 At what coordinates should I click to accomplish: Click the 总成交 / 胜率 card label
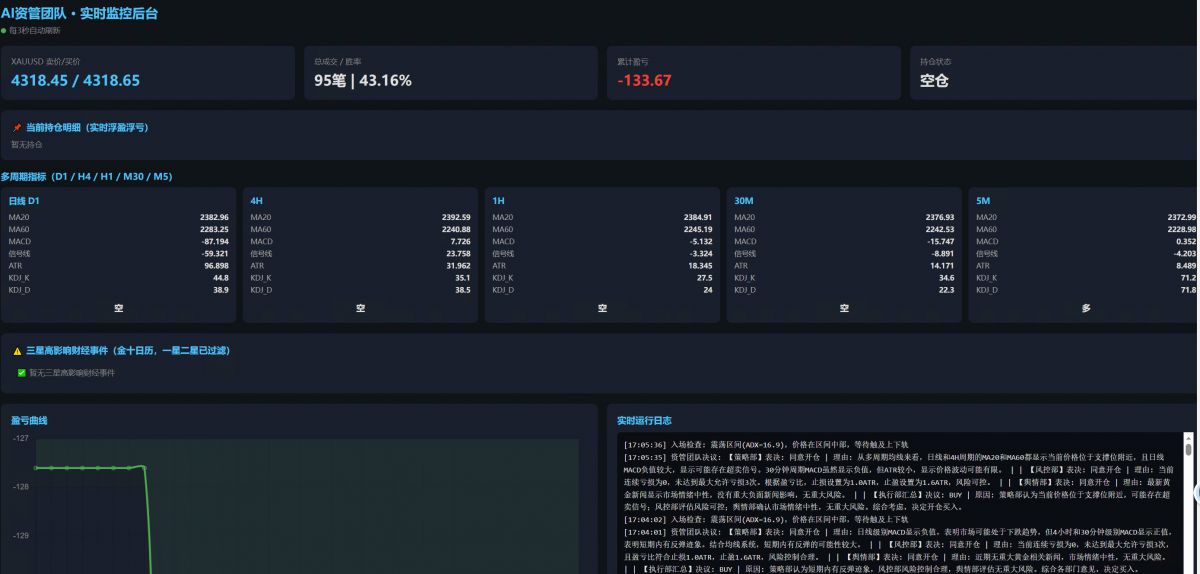[337, 61]
